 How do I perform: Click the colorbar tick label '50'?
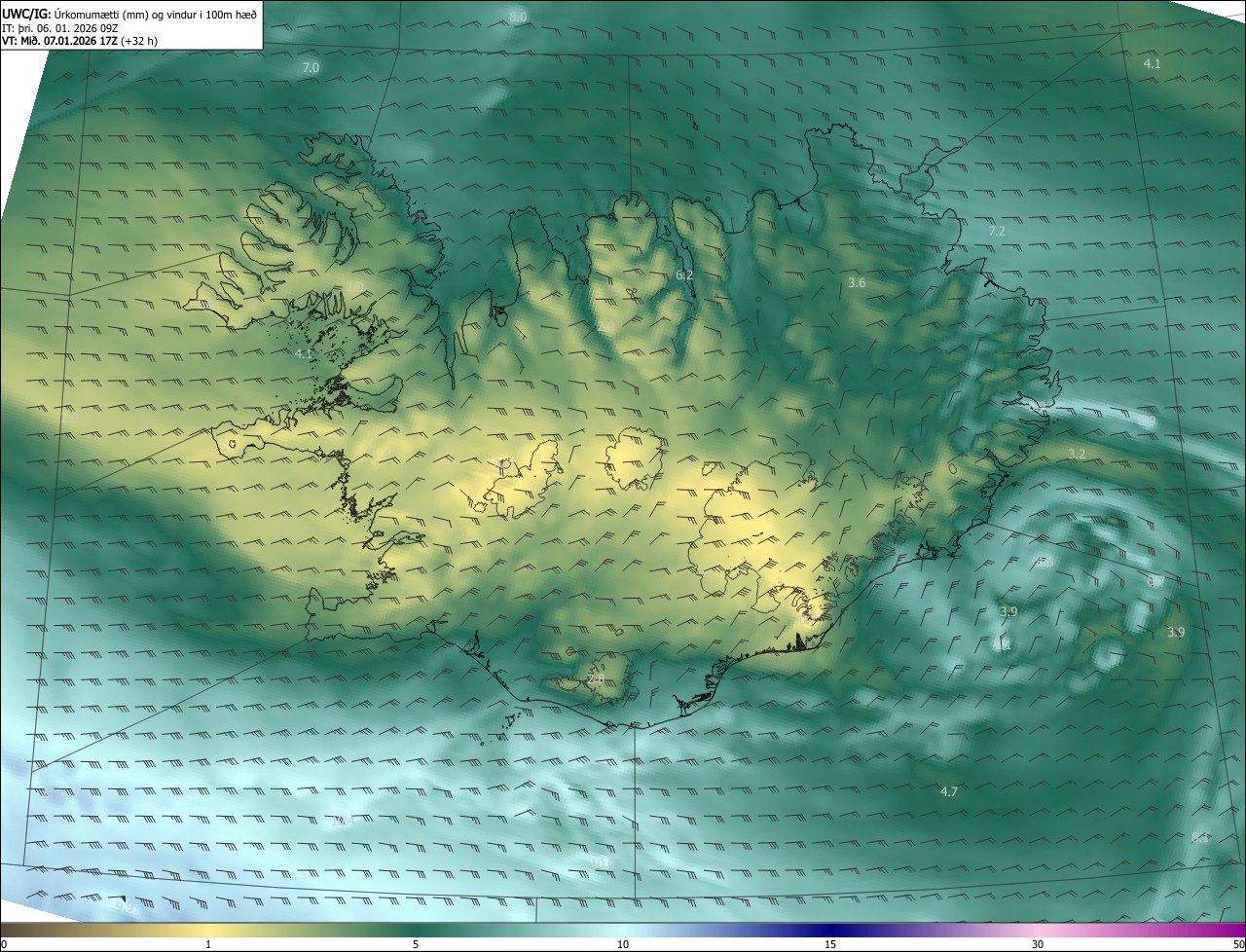point(1238,944)
